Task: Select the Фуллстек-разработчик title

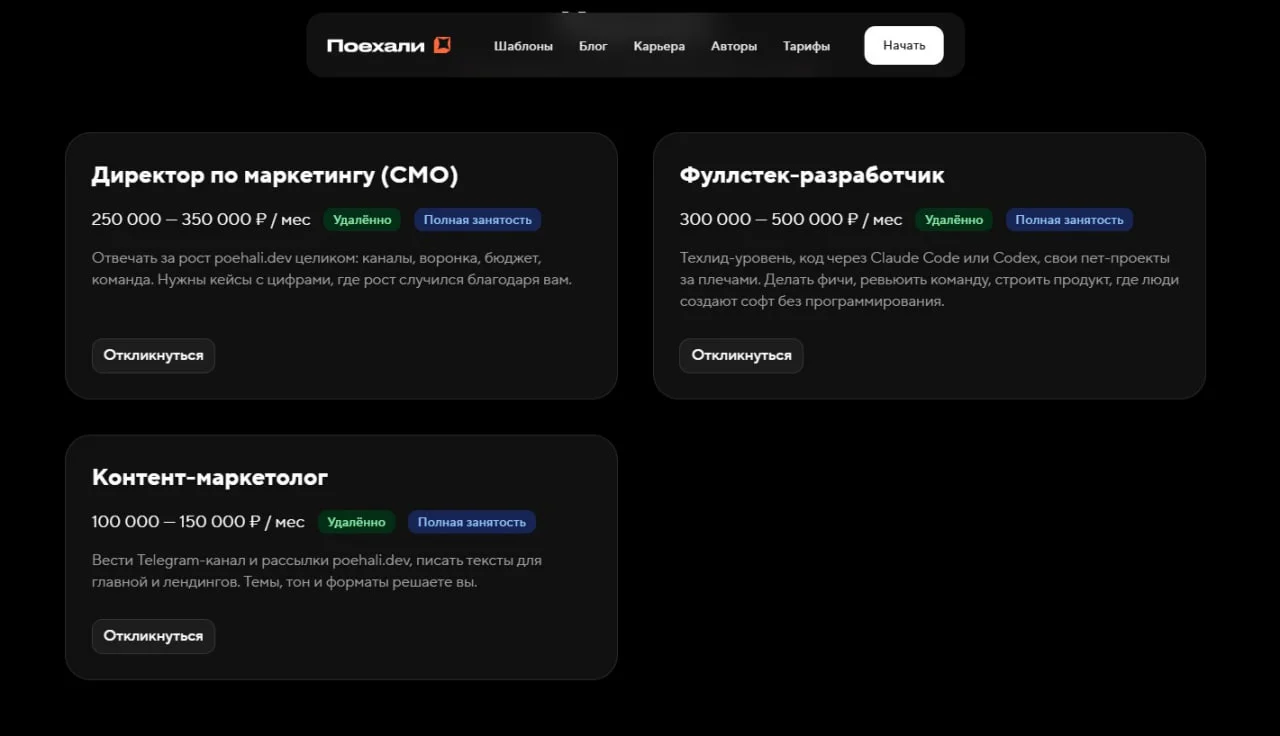Action: (812, 176)
